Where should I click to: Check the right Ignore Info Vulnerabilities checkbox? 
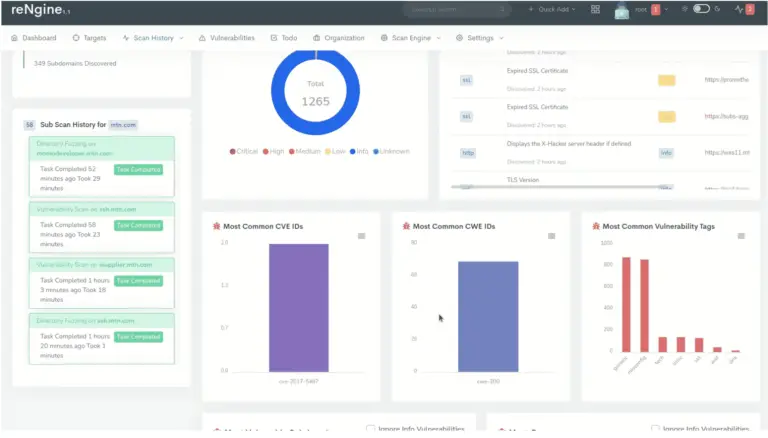click(655, 429)
